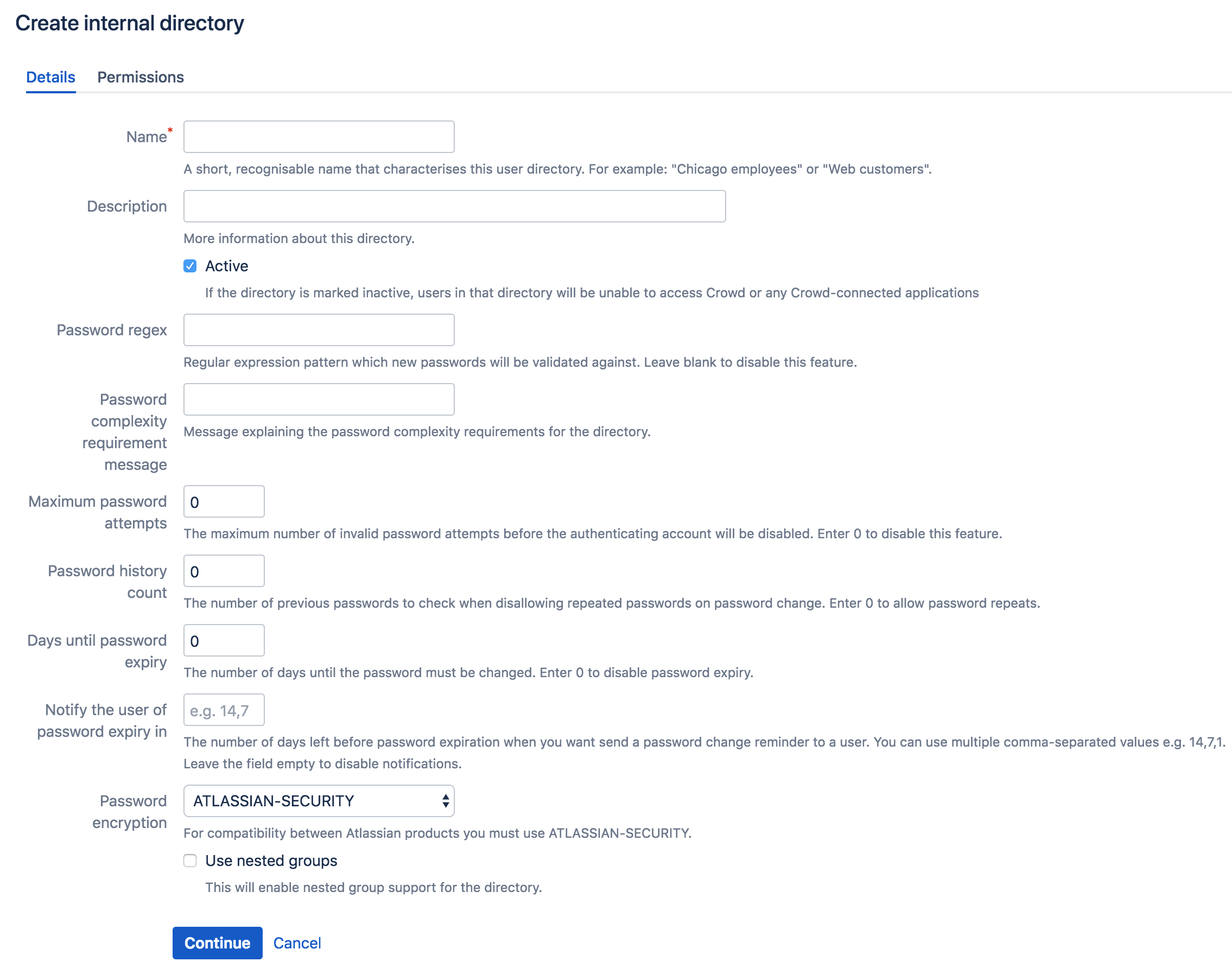
Task: Click the password complexity requirement message field
Action: [x=319, y=399]
